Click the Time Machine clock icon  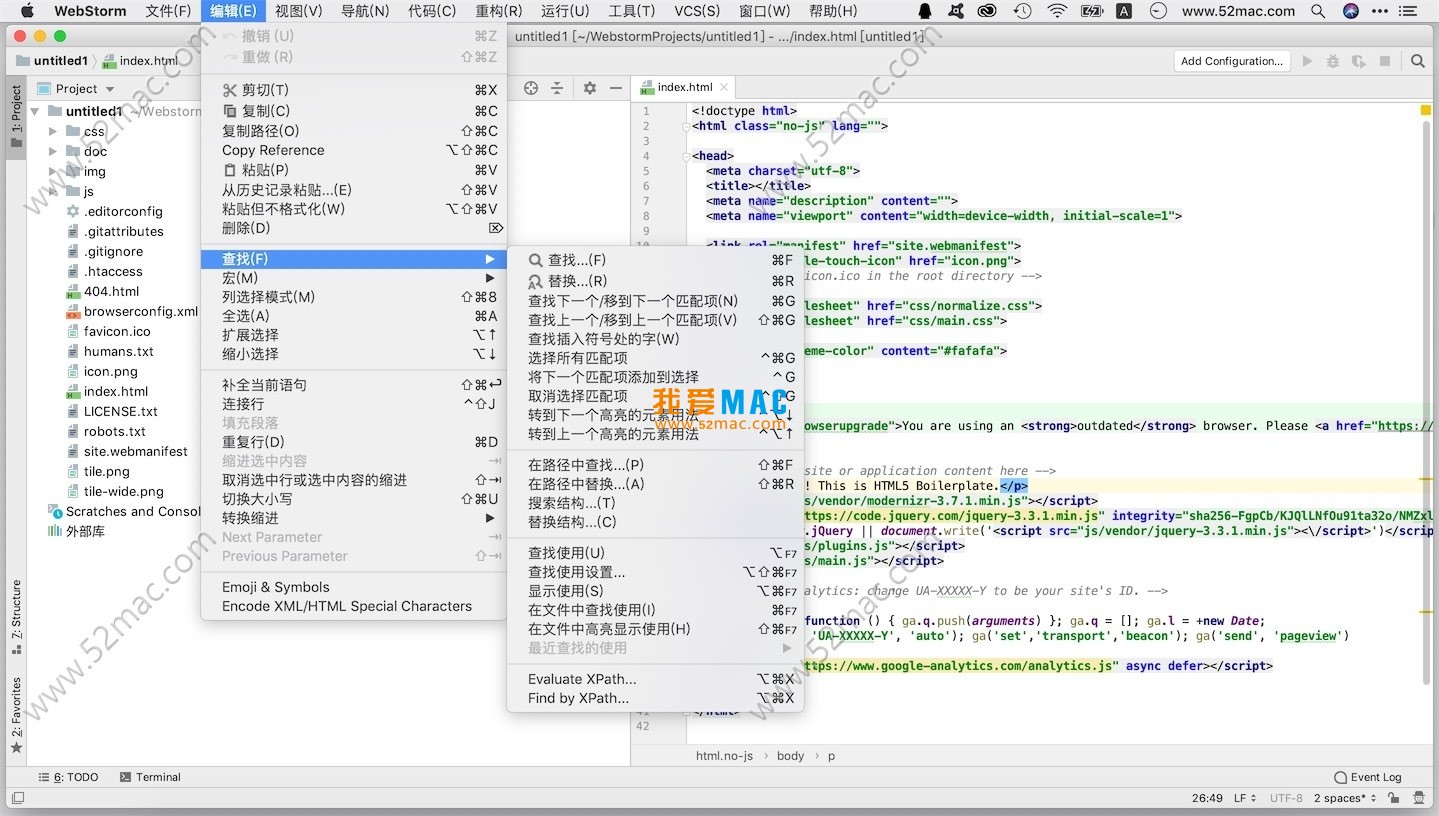pyautogui.click(x=1022, y=11)
